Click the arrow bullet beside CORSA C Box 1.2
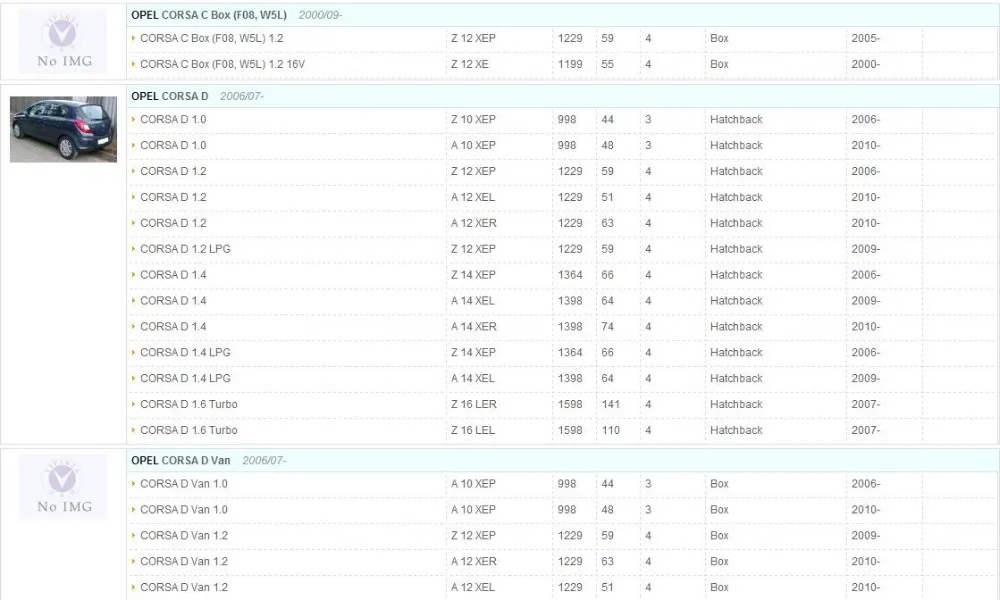This screenshot has width=1000, height=600. coord(133,38)
